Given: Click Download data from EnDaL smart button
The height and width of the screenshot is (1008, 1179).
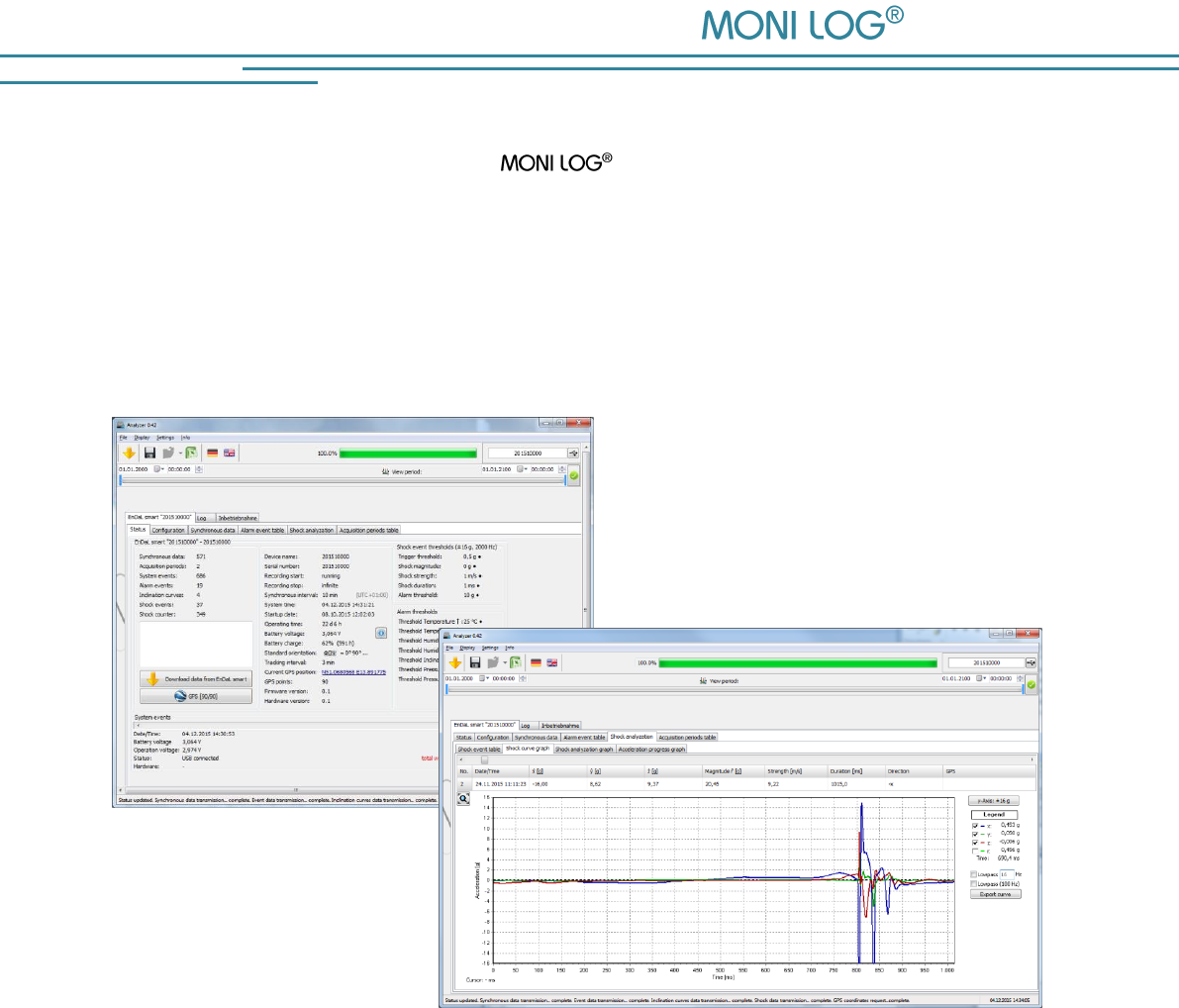Looking at the screenshot, I should coord(195,678).
